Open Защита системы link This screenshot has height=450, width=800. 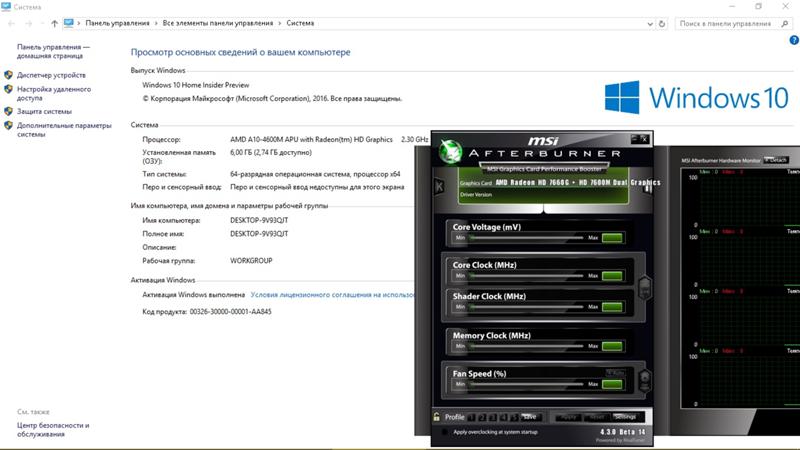point(44,111)
